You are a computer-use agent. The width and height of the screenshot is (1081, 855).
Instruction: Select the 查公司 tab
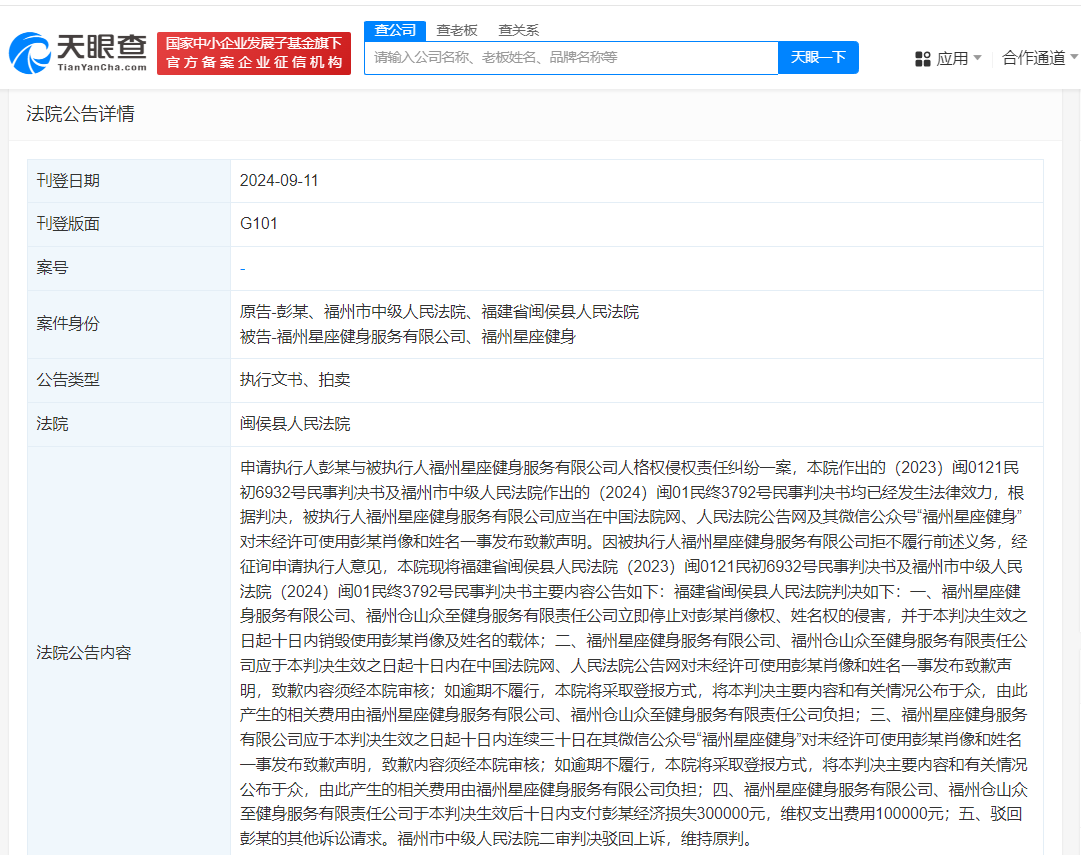tap(394, 30)
